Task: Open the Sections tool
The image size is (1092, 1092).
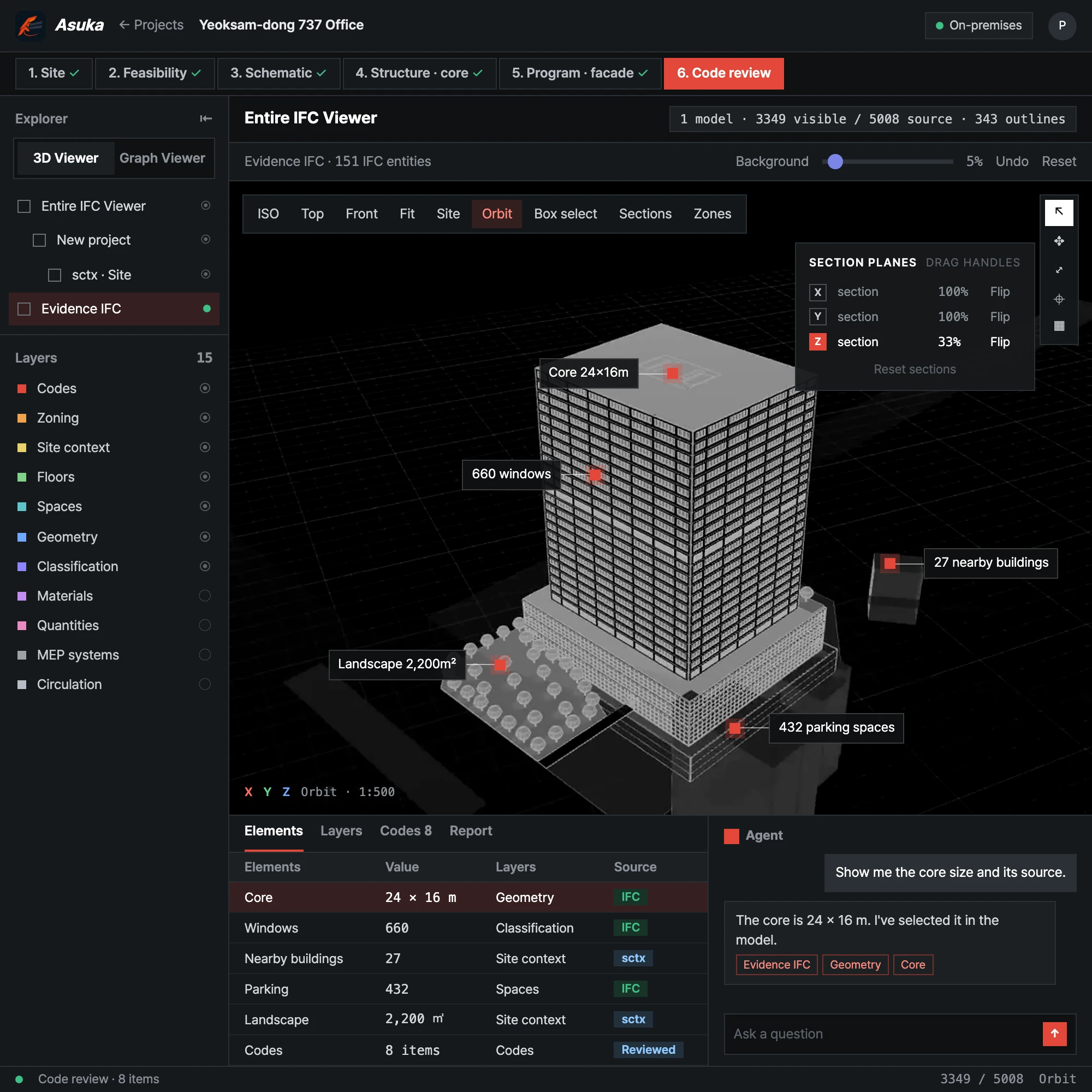Action: tap(645, 213)
